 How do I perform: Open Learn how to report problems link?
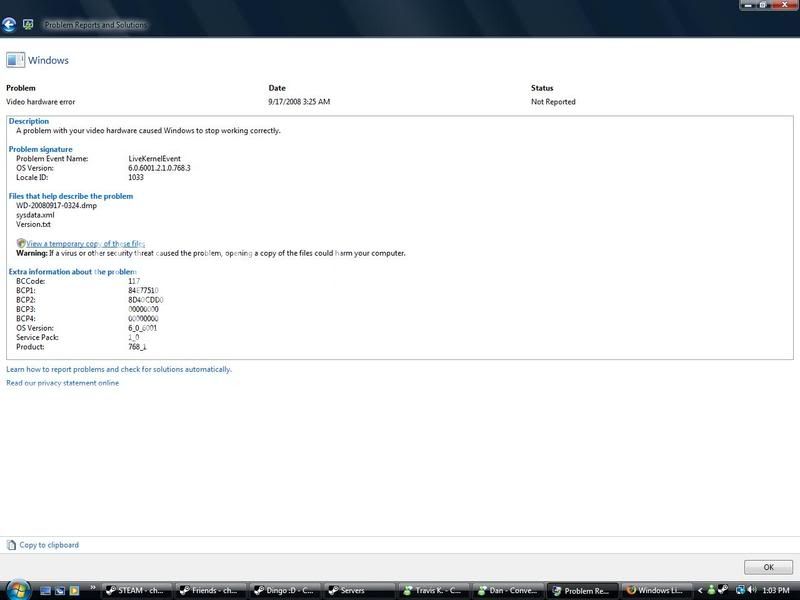[x=119, y=369]
